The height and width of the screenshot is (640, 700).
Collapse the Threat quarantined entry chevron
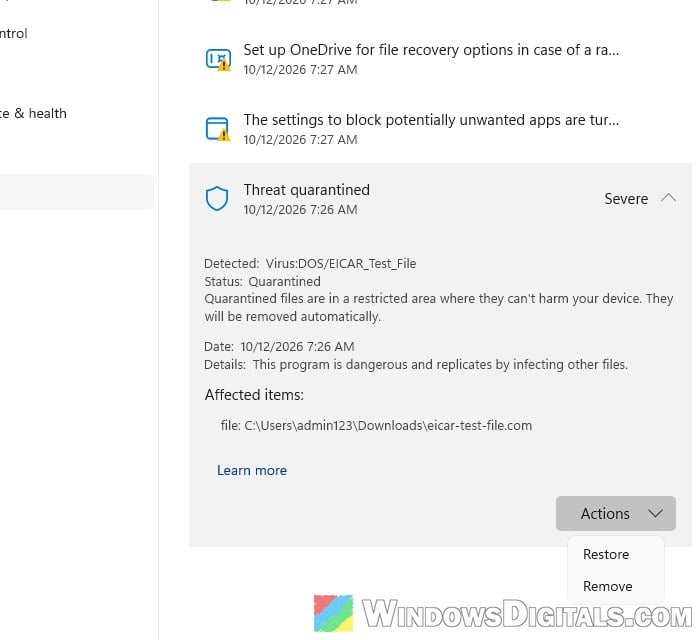pyautogui.click(x=668, y=198)
